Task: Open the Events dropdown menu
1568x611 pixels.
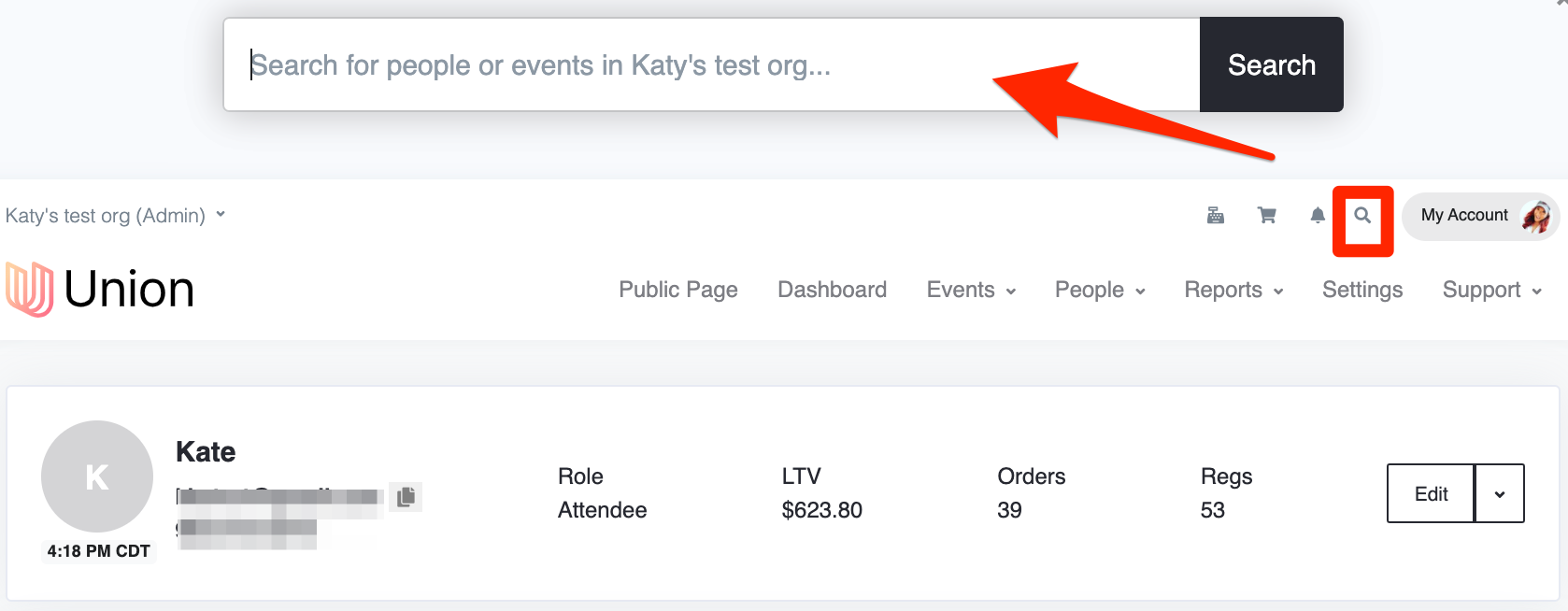Action: tap(971, 291)
